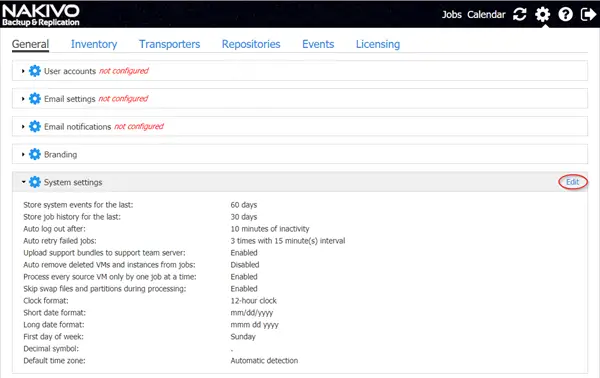The image size is (600, 378).
Task: Click 'not configured' next to User accounts
Action: click(x=124, y=71)
